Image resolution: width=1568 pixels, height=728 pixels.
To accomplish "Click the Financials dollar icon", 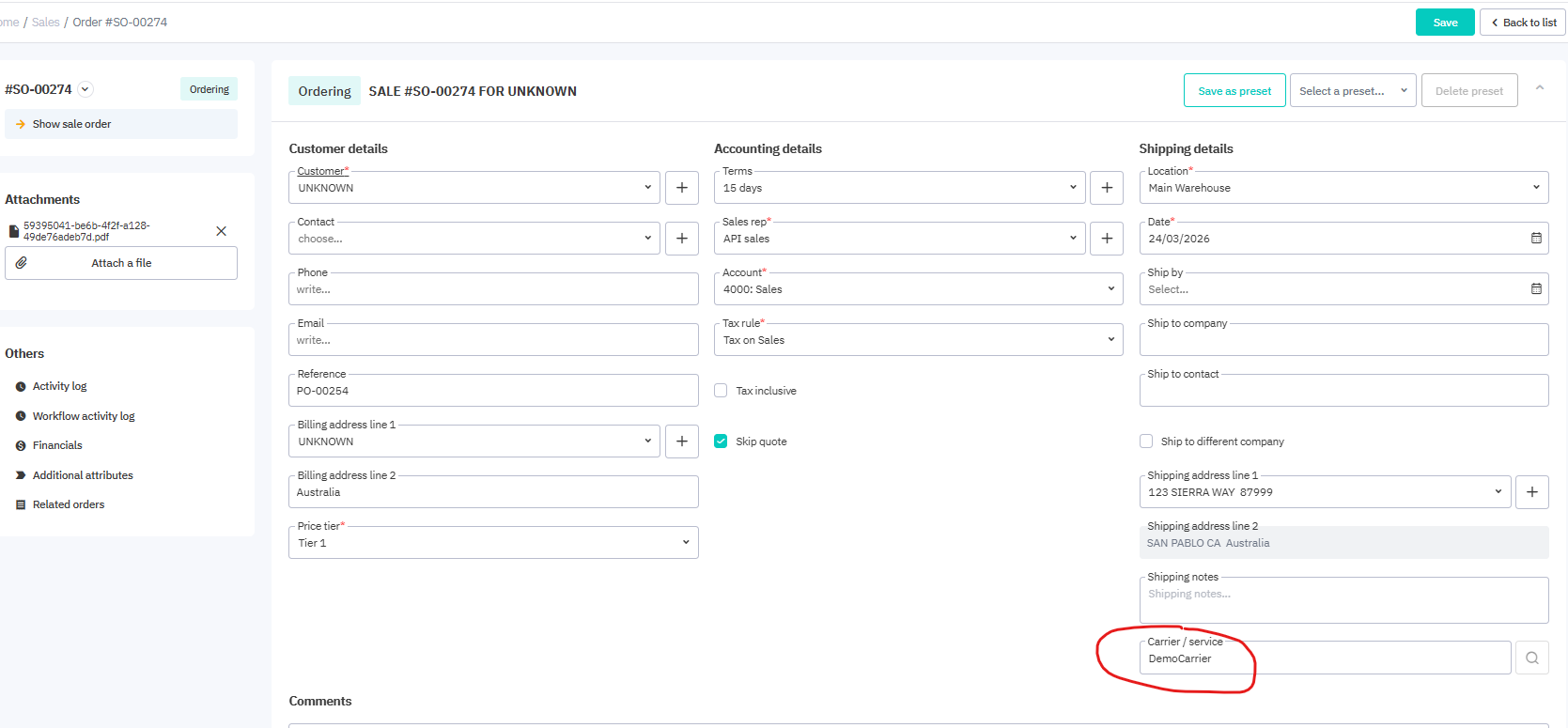I will 21,445.
